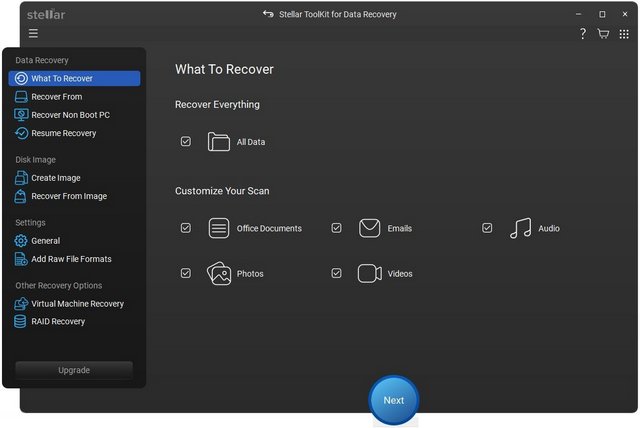
Task: Click the General settings gear icon
Action: [21, 241]
